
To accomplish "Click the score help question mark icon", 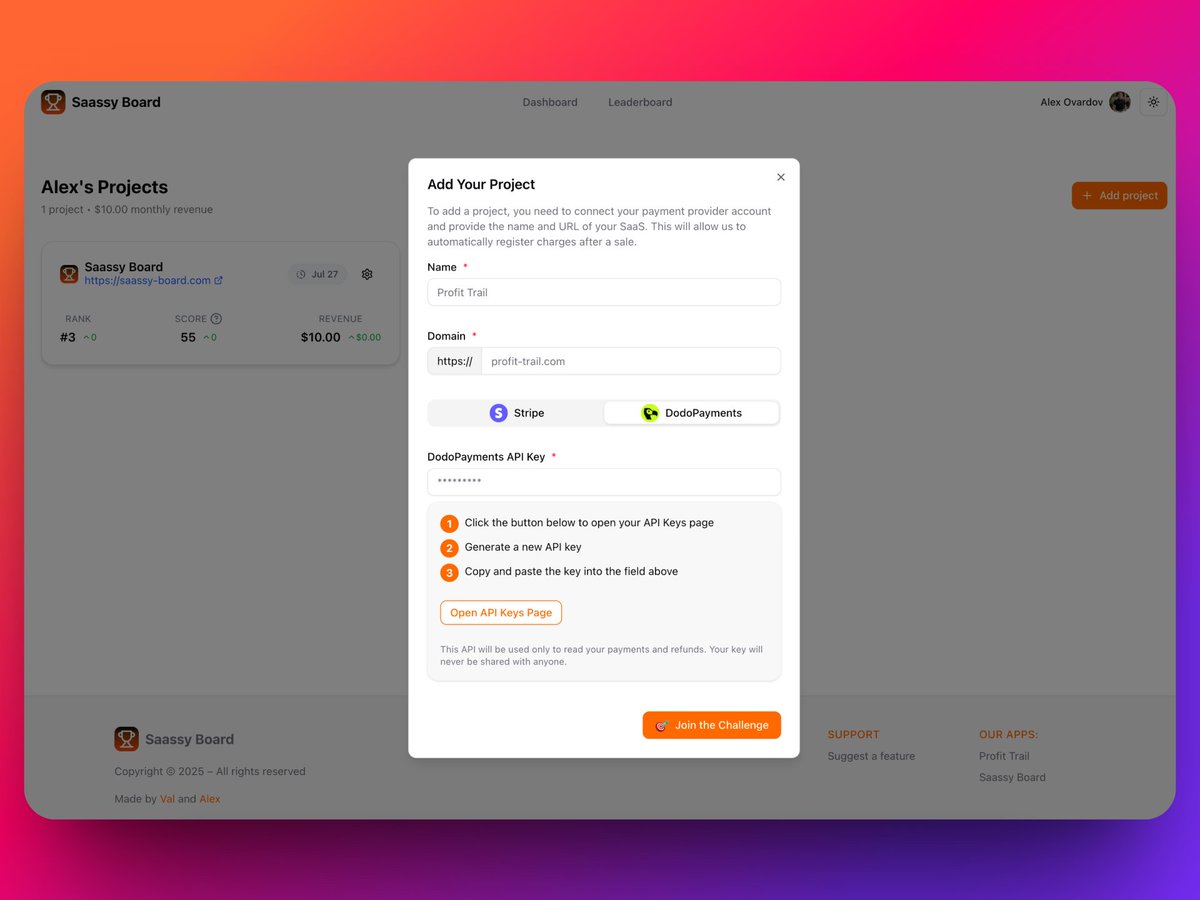I will click(x=216, y=319).
